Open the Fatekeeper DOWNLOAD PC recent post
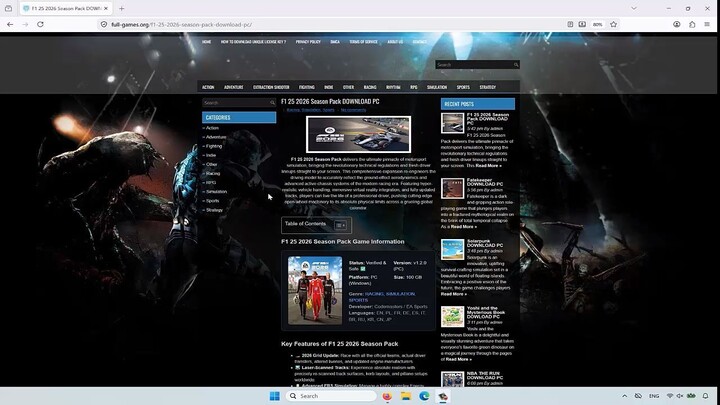Screen dimensions: 720x405 coord(484,182)
